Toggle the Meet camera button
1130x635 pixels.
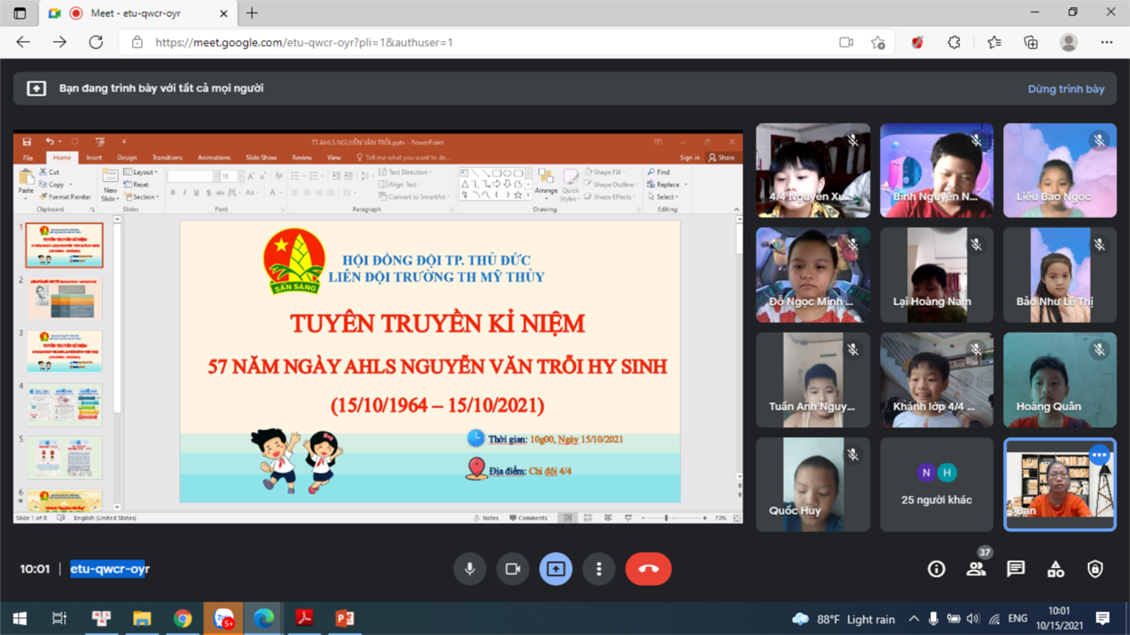click(x=512, y=569)
